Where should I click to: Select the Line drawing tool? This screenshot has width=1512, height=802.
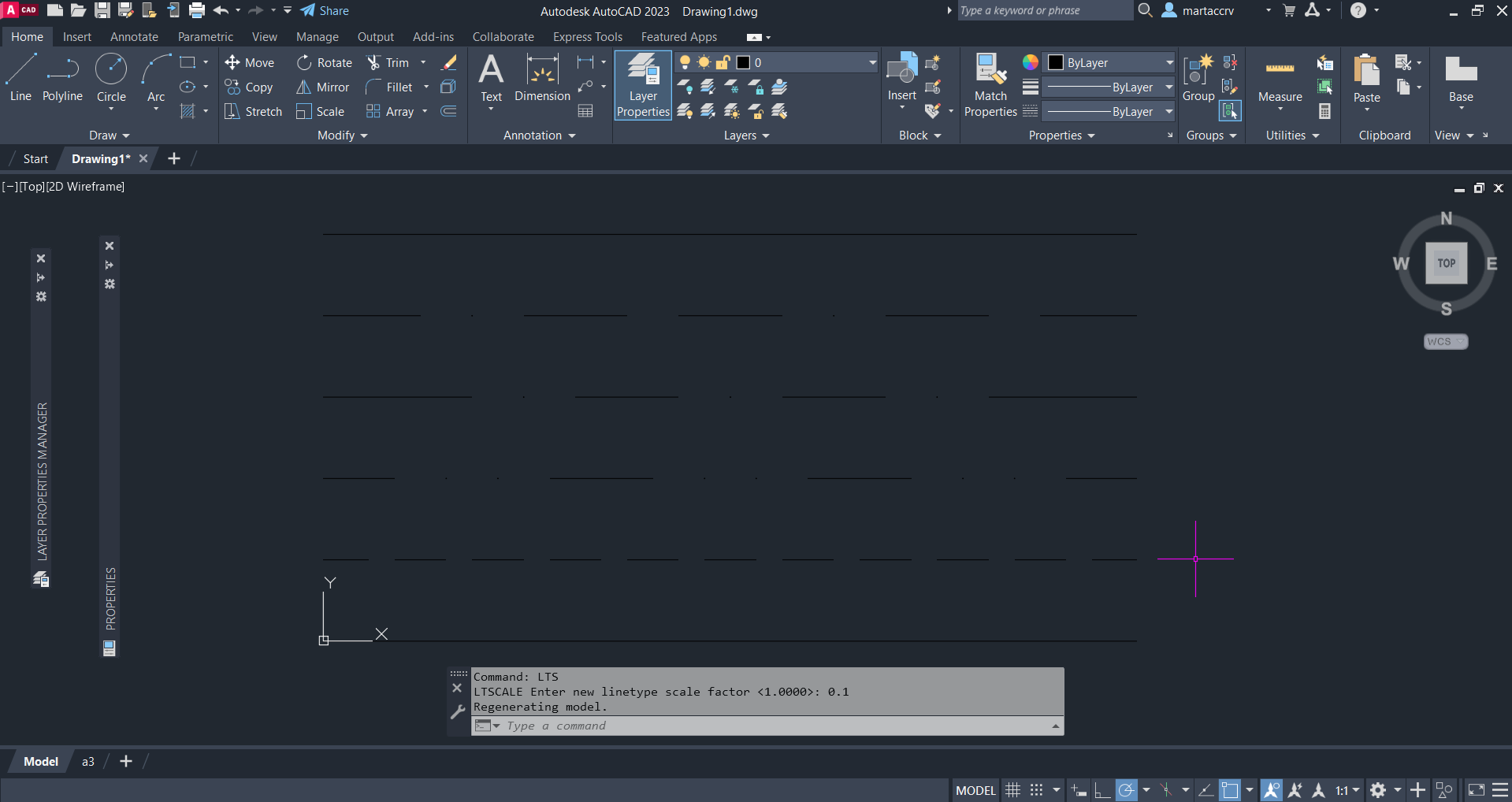(20, 79)
